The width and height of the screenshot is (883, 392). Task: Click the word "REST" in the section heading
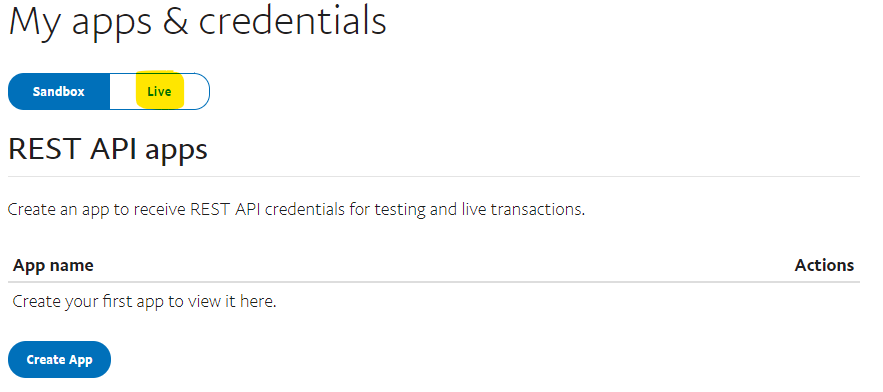pos(44,149)
